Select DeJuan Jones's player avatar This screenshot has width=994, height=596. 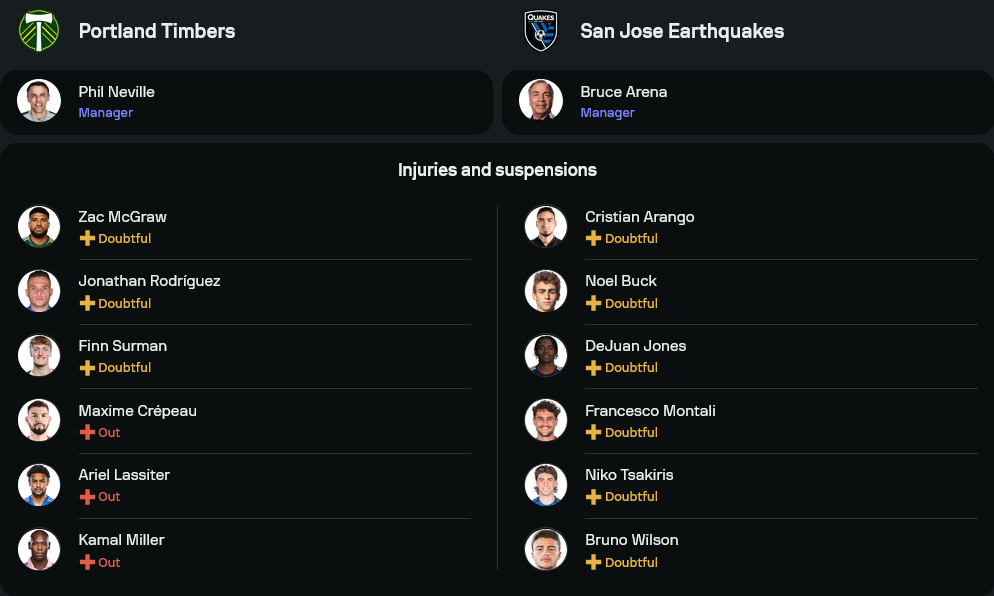click(x=546, y=356)
